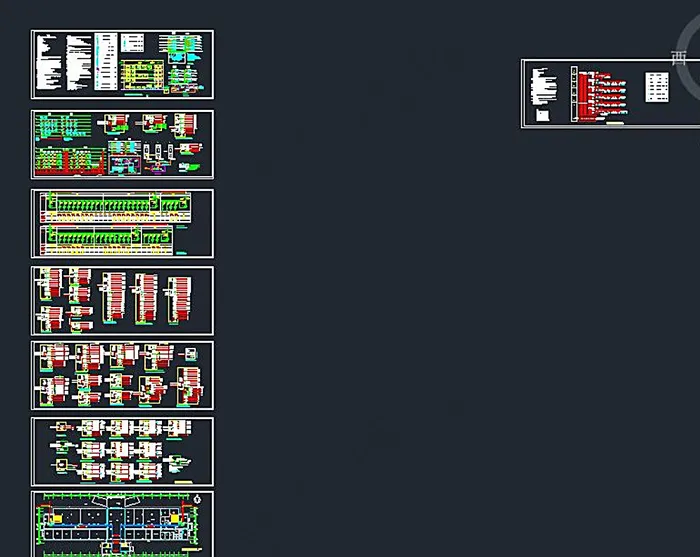Screen dimensions: 700x557
Task: Select the upper green panel row in the third sheet
Action: pos(100,206)
